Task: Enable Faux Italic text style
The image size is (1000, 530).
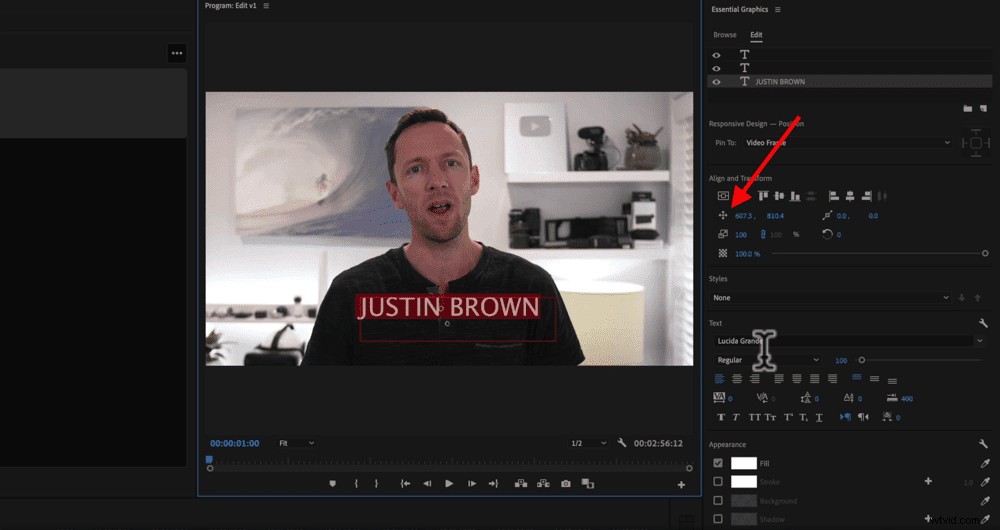Action: click(x=735, y=417)
